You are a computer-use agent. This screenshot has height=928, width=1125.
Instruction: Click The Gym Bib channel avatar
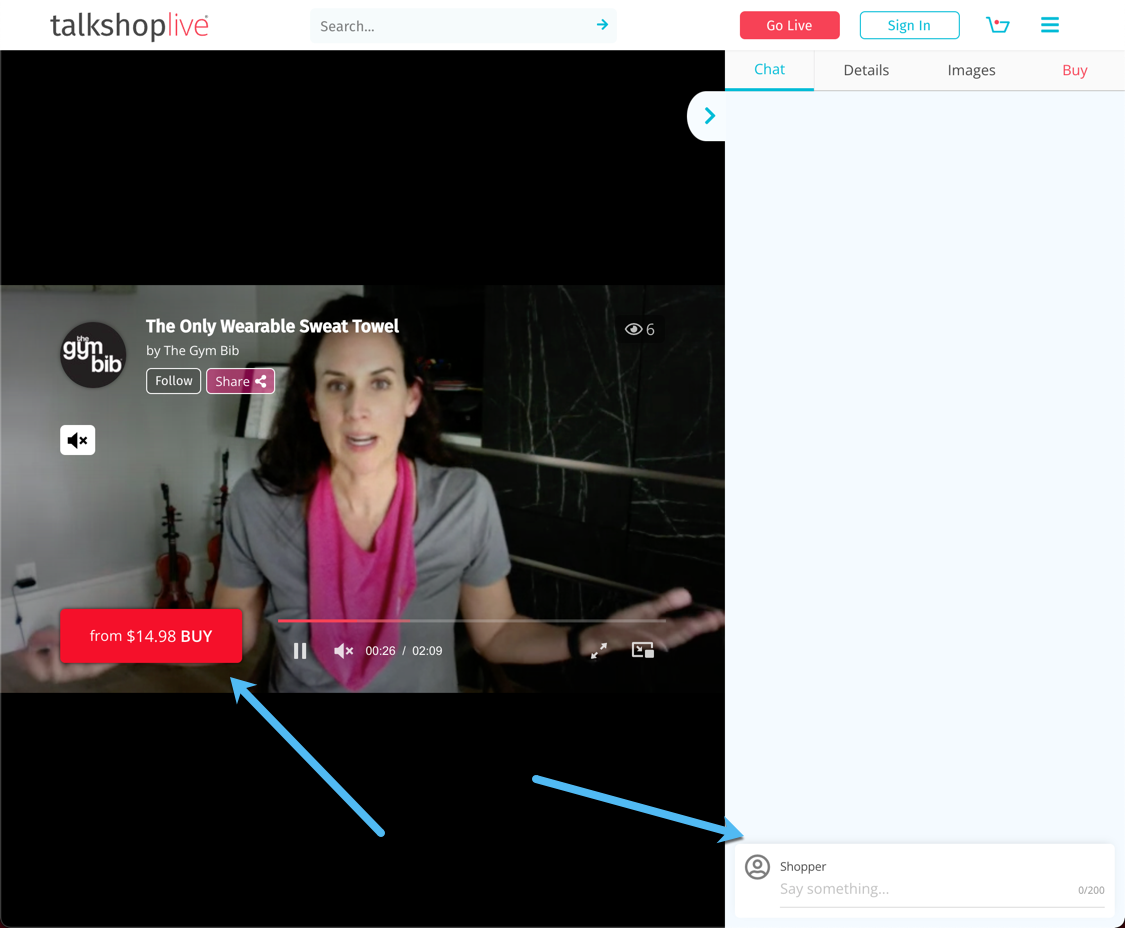[x=91, y=354]
